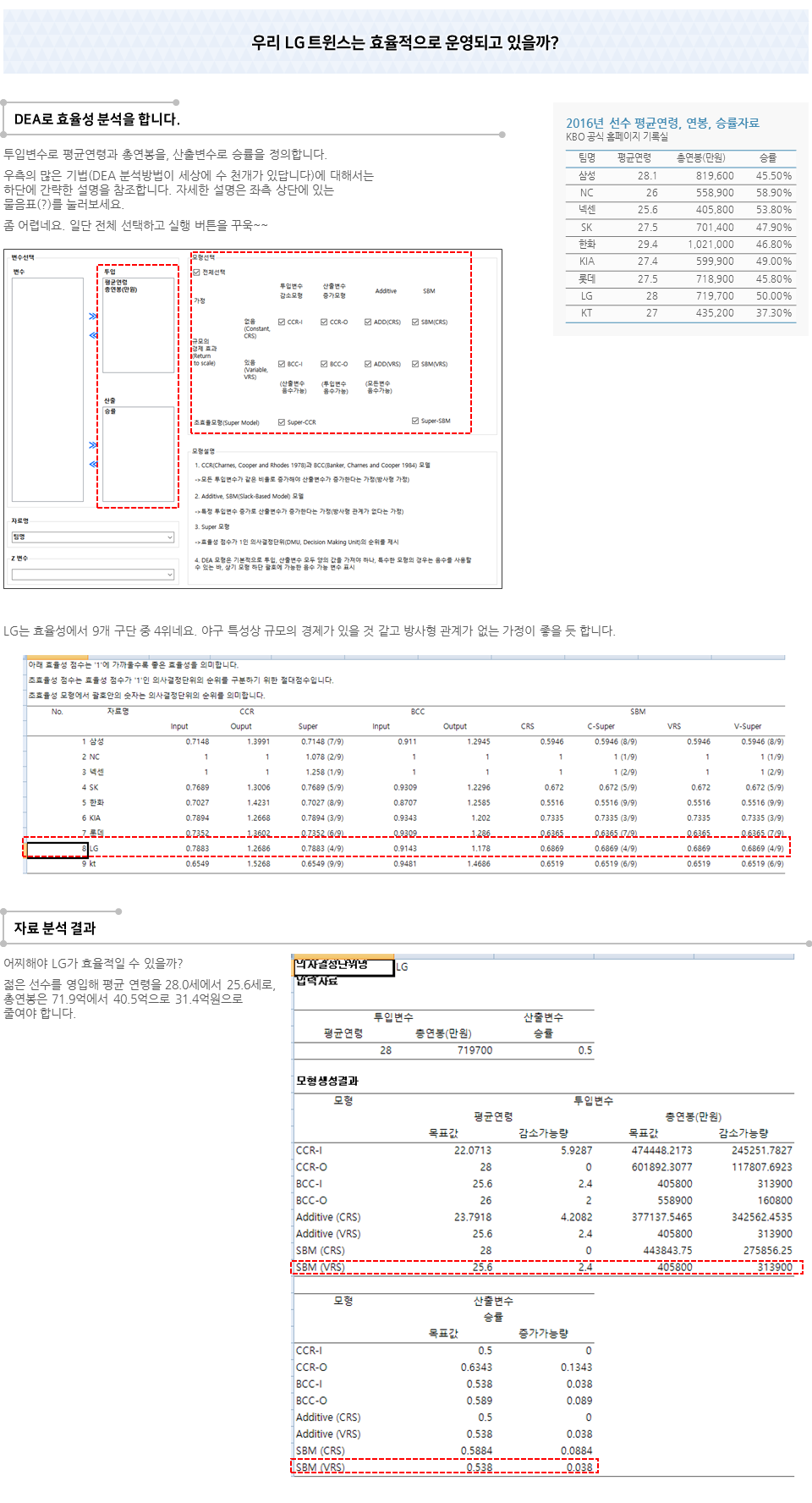Click the value 1.5268 in the kt row

(259, 864)
